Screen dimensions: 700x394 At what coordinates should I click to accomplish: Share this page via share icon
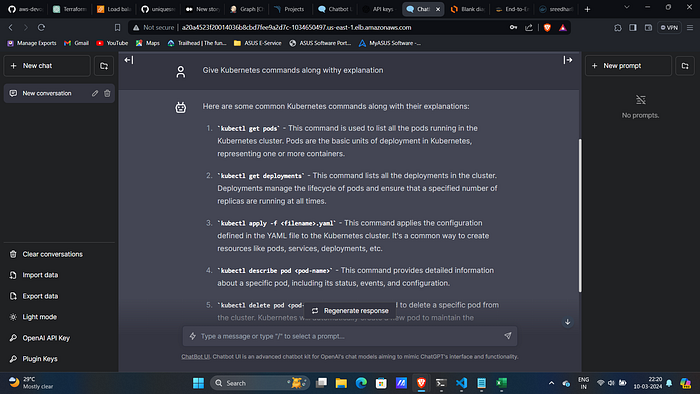[529, 28]
